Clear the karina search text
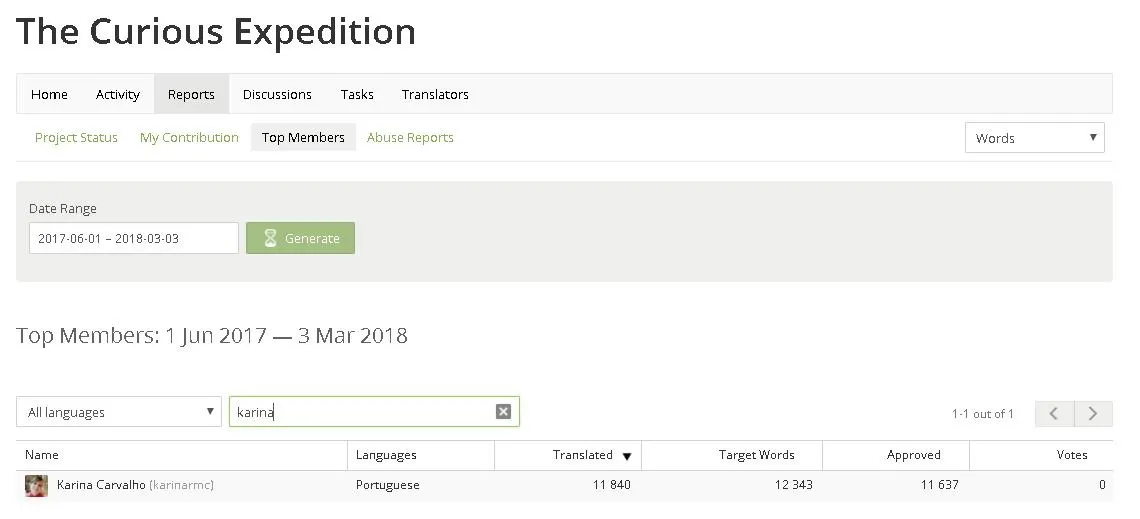The width and height of the screenshot is (1140, 519). [x=503, y=412]
